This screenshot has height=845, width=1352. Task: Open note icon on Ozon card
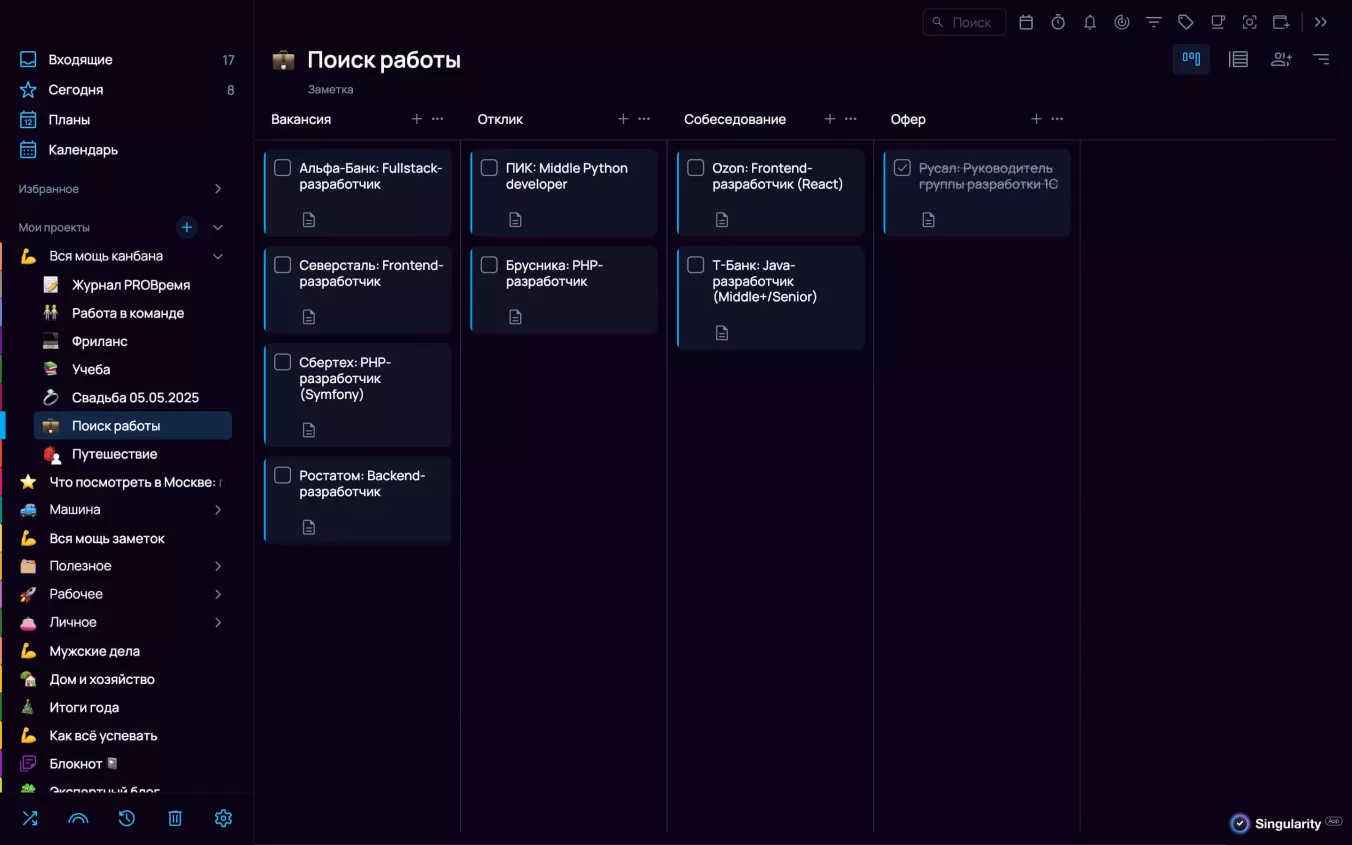[722, 220]
